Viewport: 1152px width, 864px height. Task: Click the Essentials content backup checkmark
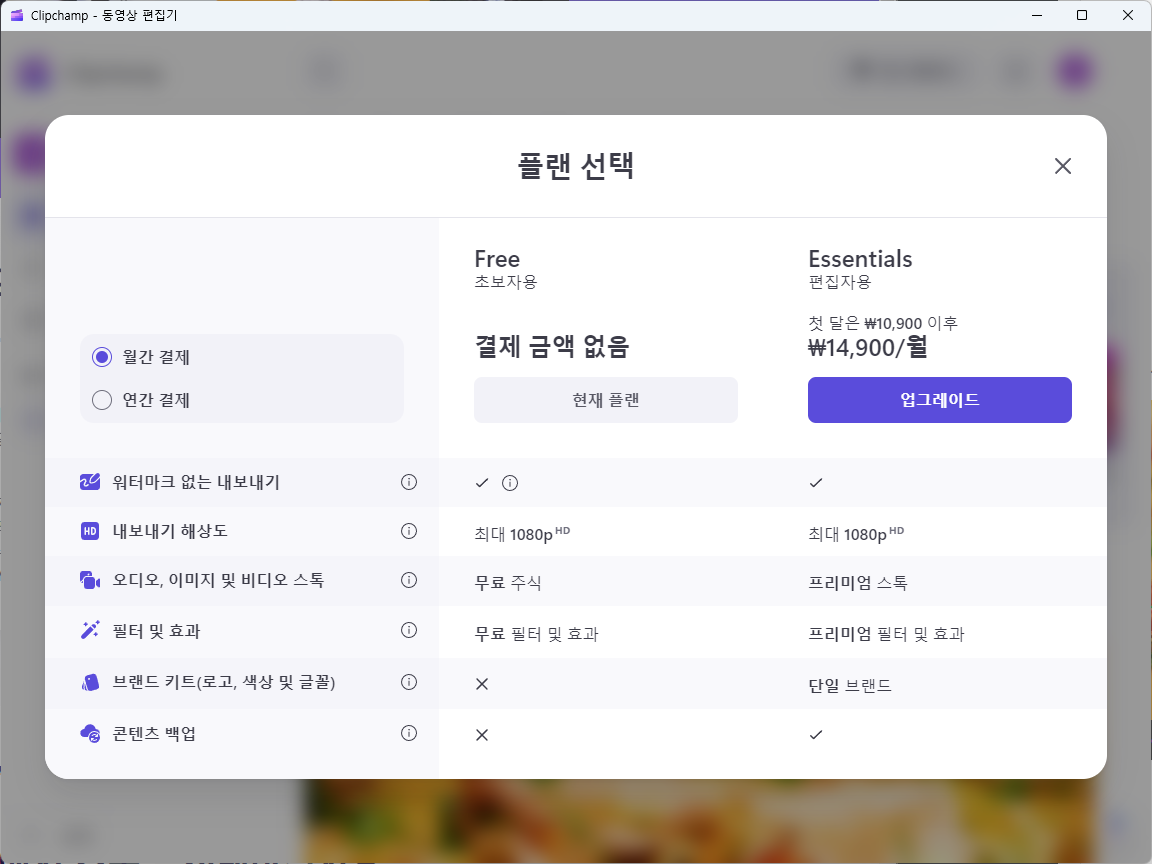pos(816,735)
